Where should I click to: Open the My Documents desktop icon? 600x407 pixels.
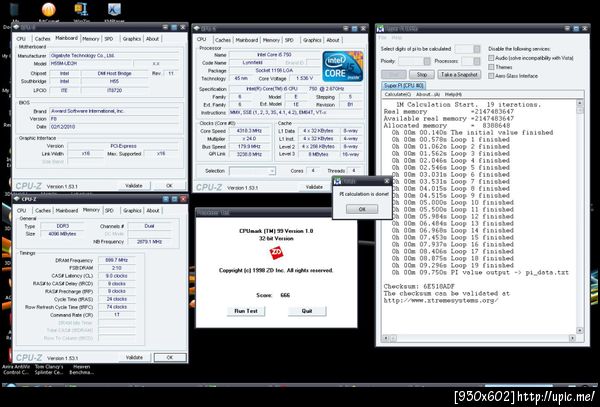(15, 11)
